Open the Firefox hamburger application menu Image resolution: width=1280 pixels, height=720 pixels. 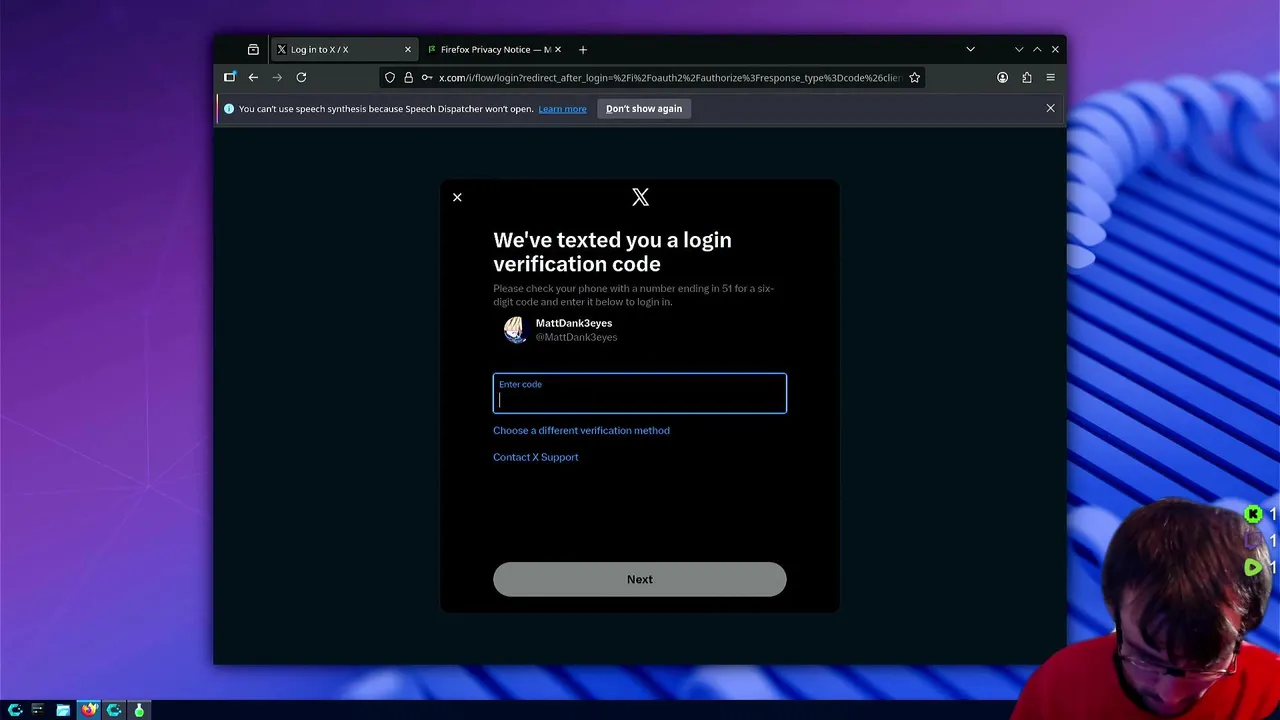tap(1050, 77)
